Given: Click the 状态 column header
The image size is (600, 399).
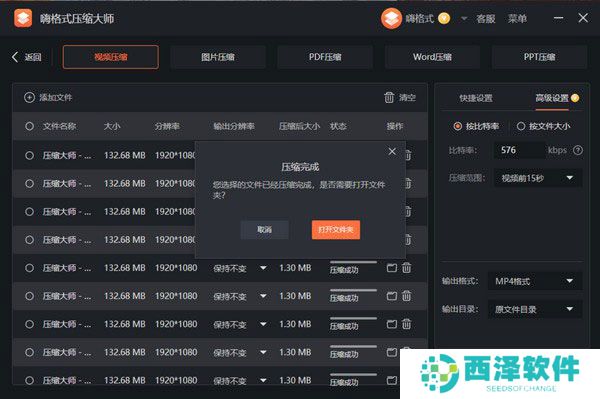Looking at the screenshot, I should 338,126.
